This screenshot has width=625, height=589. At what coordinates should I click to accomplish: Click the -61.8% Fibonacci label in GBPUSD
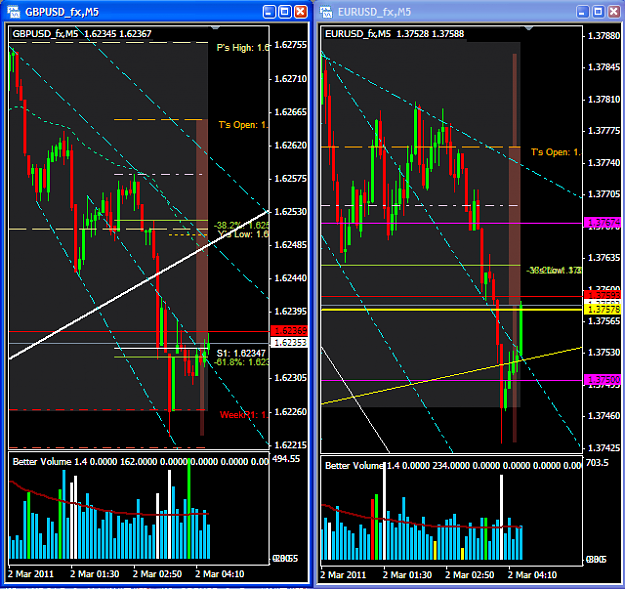pyautogui.click(x=242, y=362)
